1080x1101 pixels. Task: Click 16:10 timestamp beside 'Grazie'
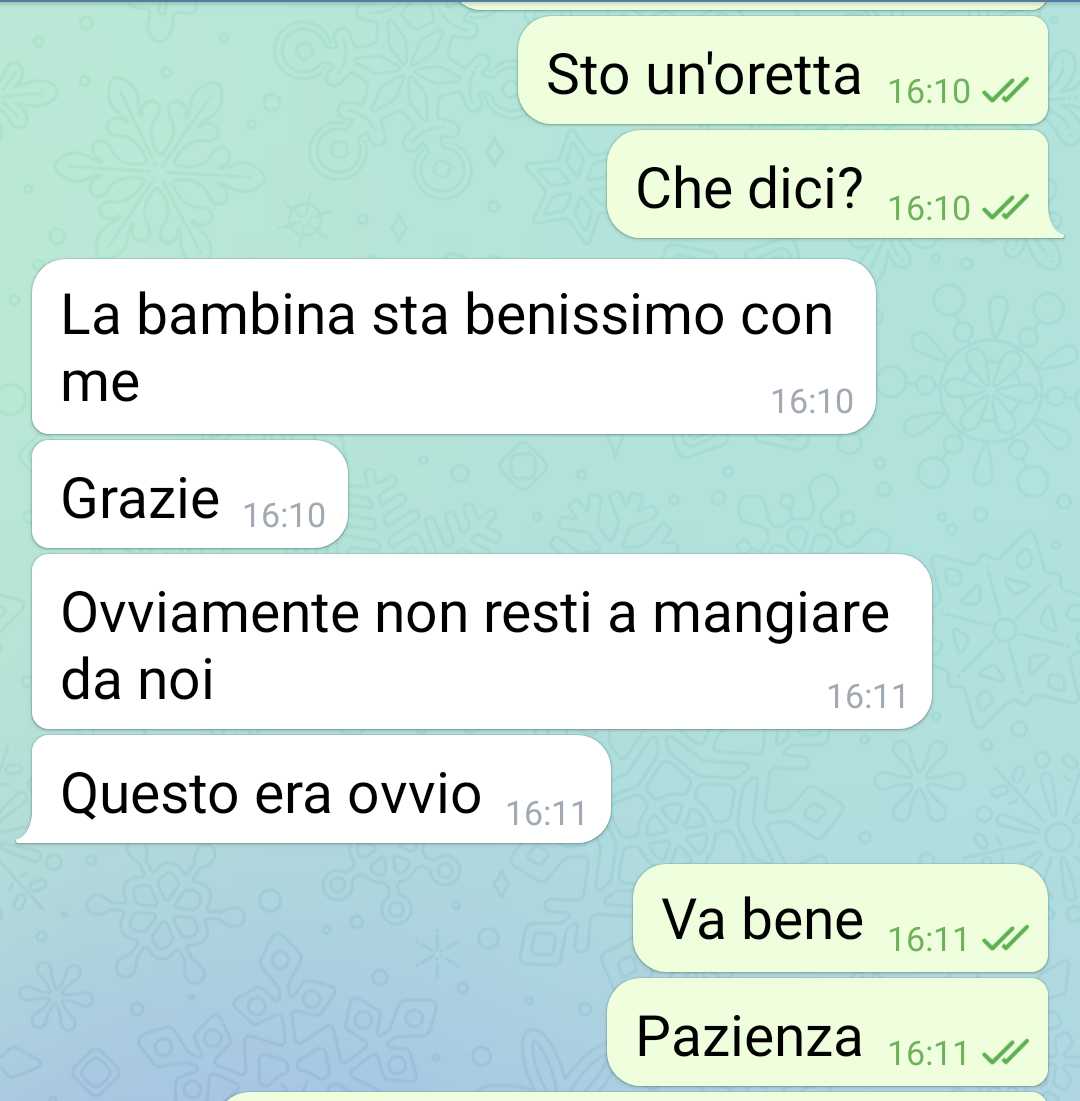tap(284, 515)
